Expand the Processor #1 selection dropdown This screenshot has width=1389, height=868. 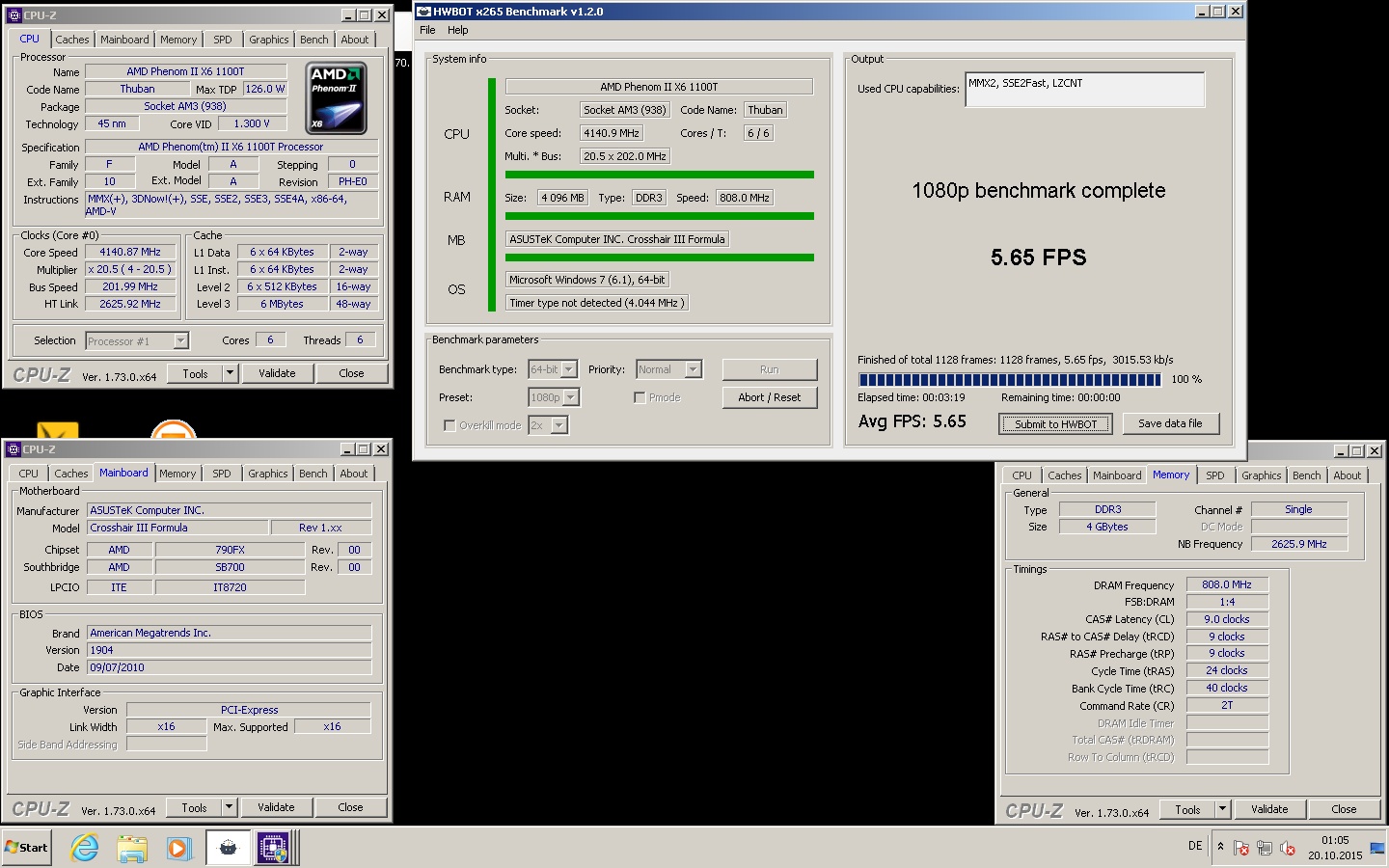coord(180,340)
